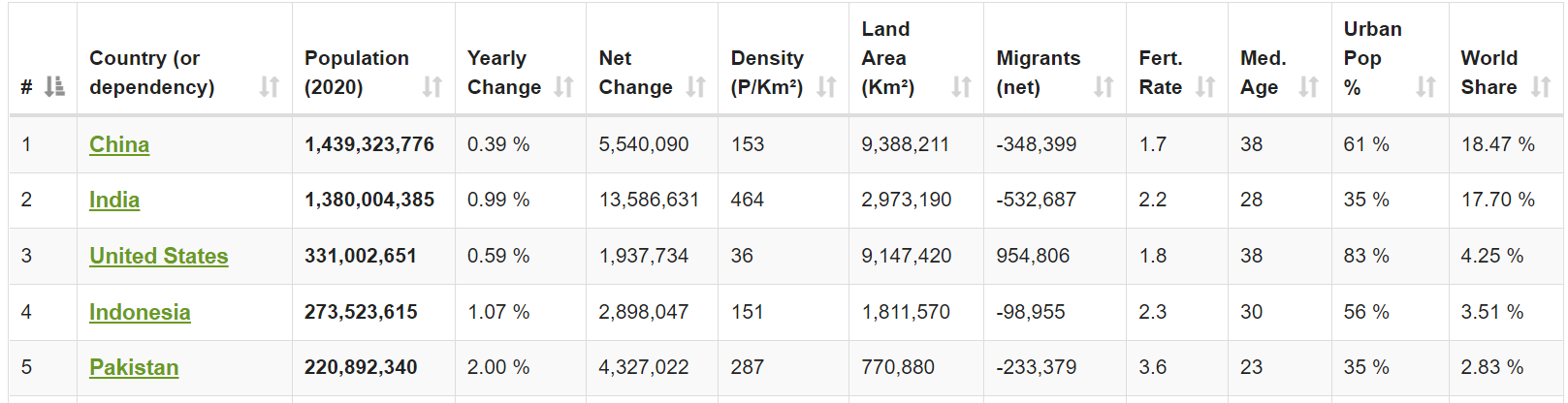Viewport: 1568px width, 403px height.
Task: Sort the Net Change column
Action: pyautogui.click(x=696, y=87)
